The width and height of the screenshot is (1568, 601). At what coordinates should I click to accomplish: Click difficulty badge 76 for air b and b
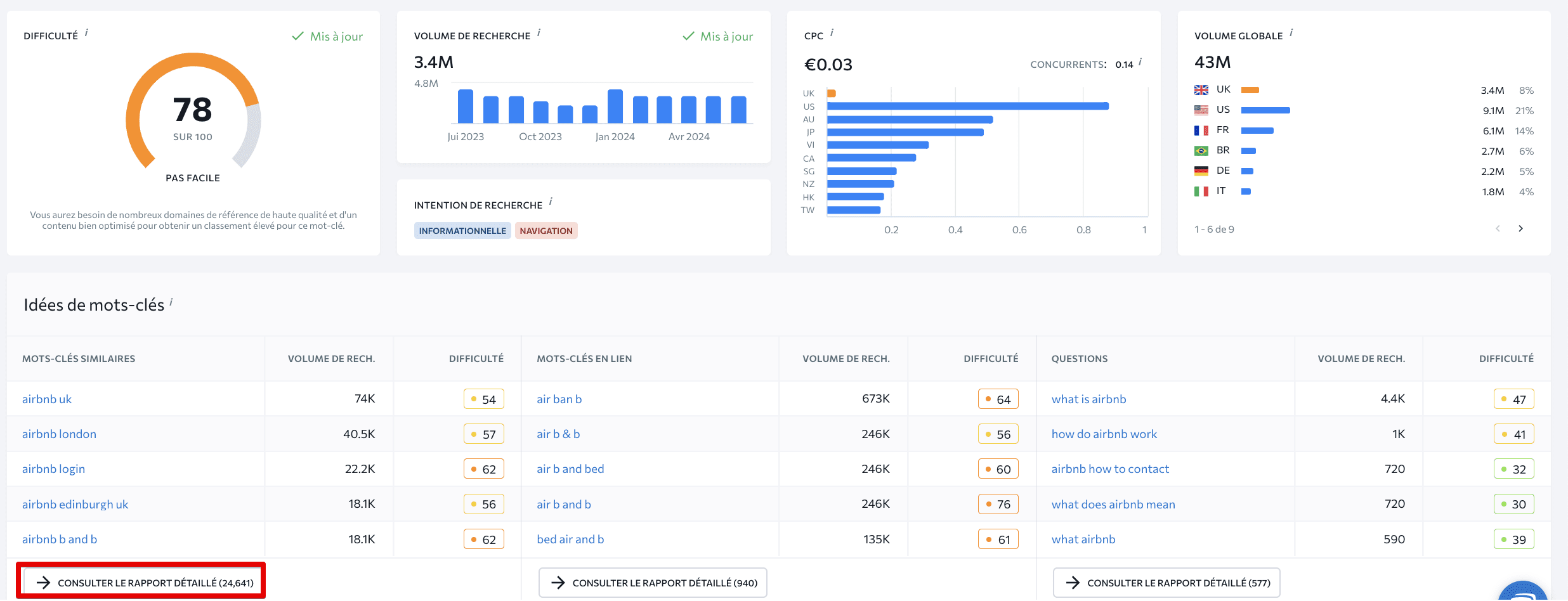point(998,505)
